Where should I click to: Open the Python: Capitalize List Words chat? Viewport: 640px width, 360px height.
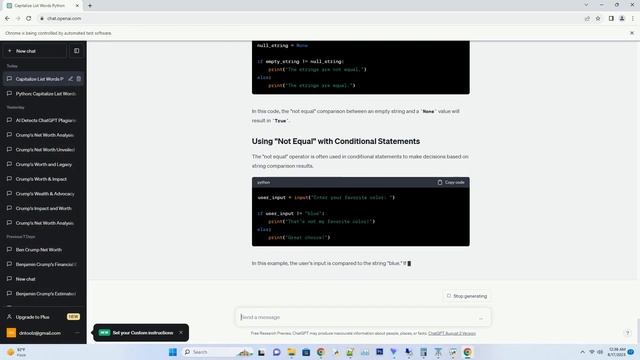tap(43, 93)
